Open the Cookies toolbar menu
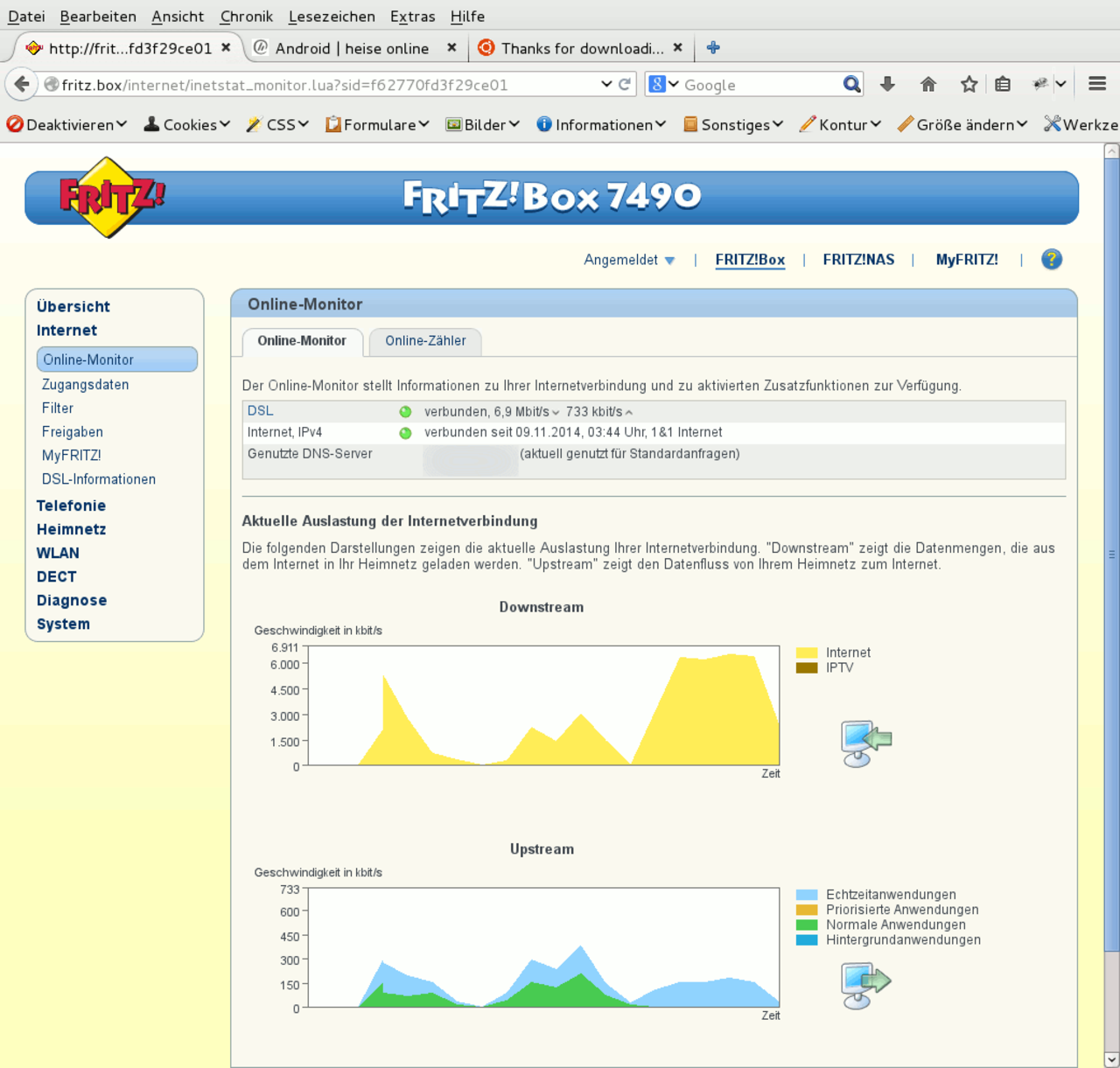The height and width of the screenshot is (1068, 1120). click(187, 124)
